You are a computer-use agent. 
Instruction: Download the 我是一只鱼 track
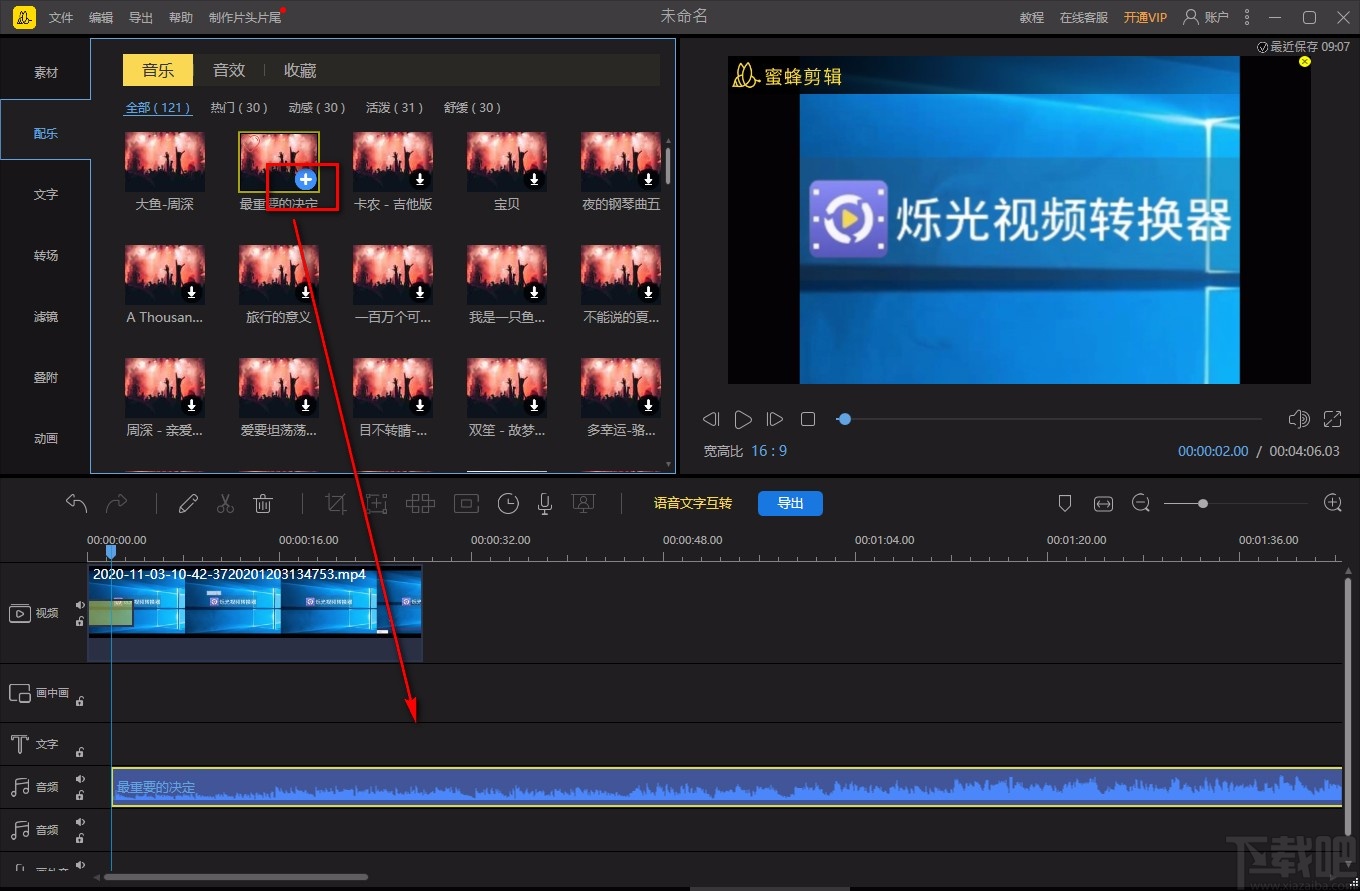(x=535, y=293)
